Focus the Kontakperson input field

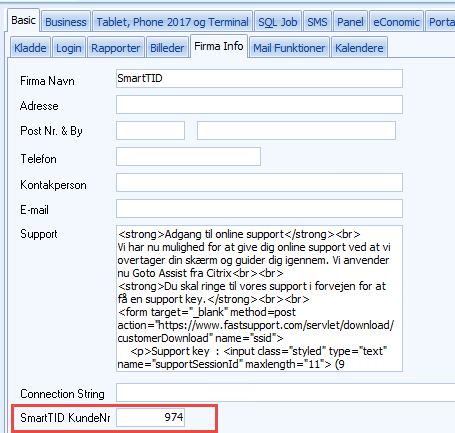259,183
